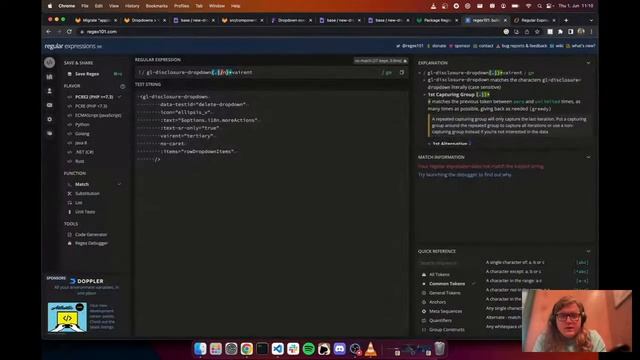Open Slack from the dock
Viewport: 640px width, 360px height.
point(293,349)
